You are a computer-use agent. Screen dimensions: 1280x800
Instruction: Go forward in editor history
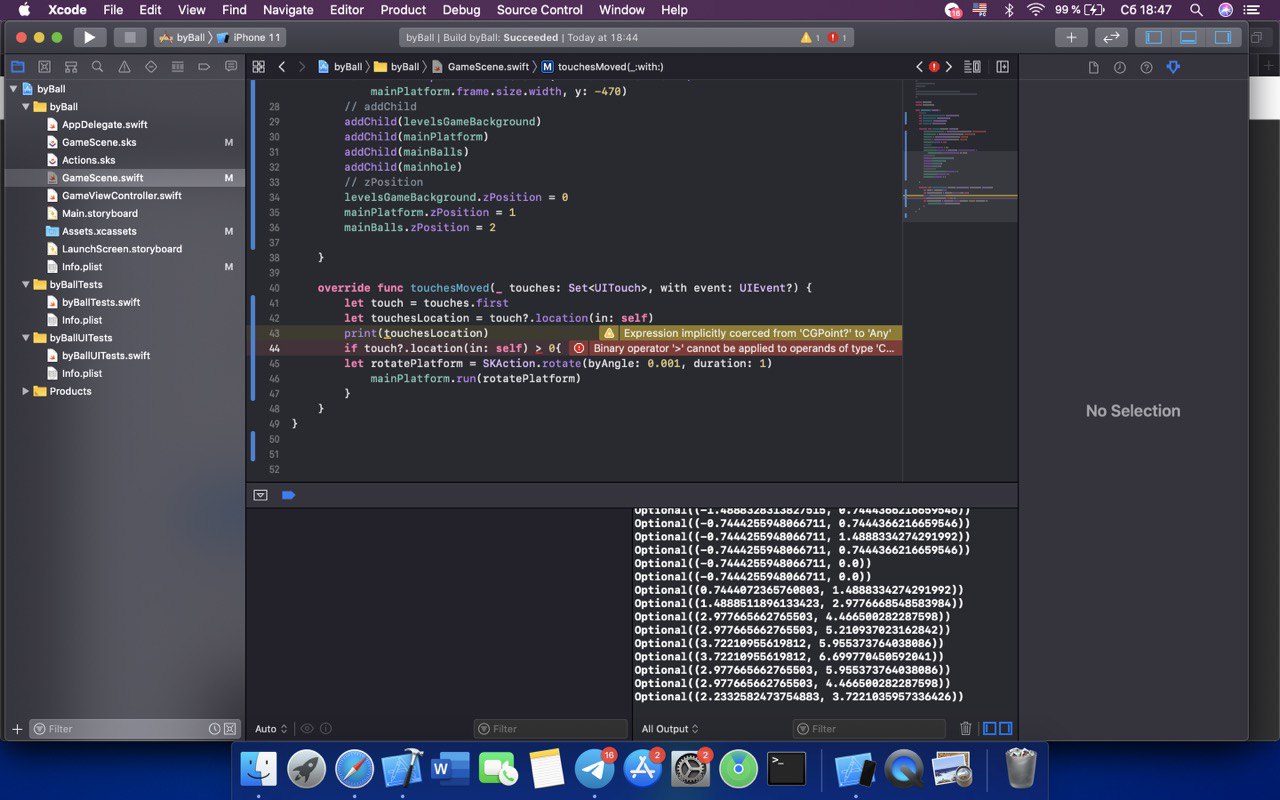(x=302, y=67)
